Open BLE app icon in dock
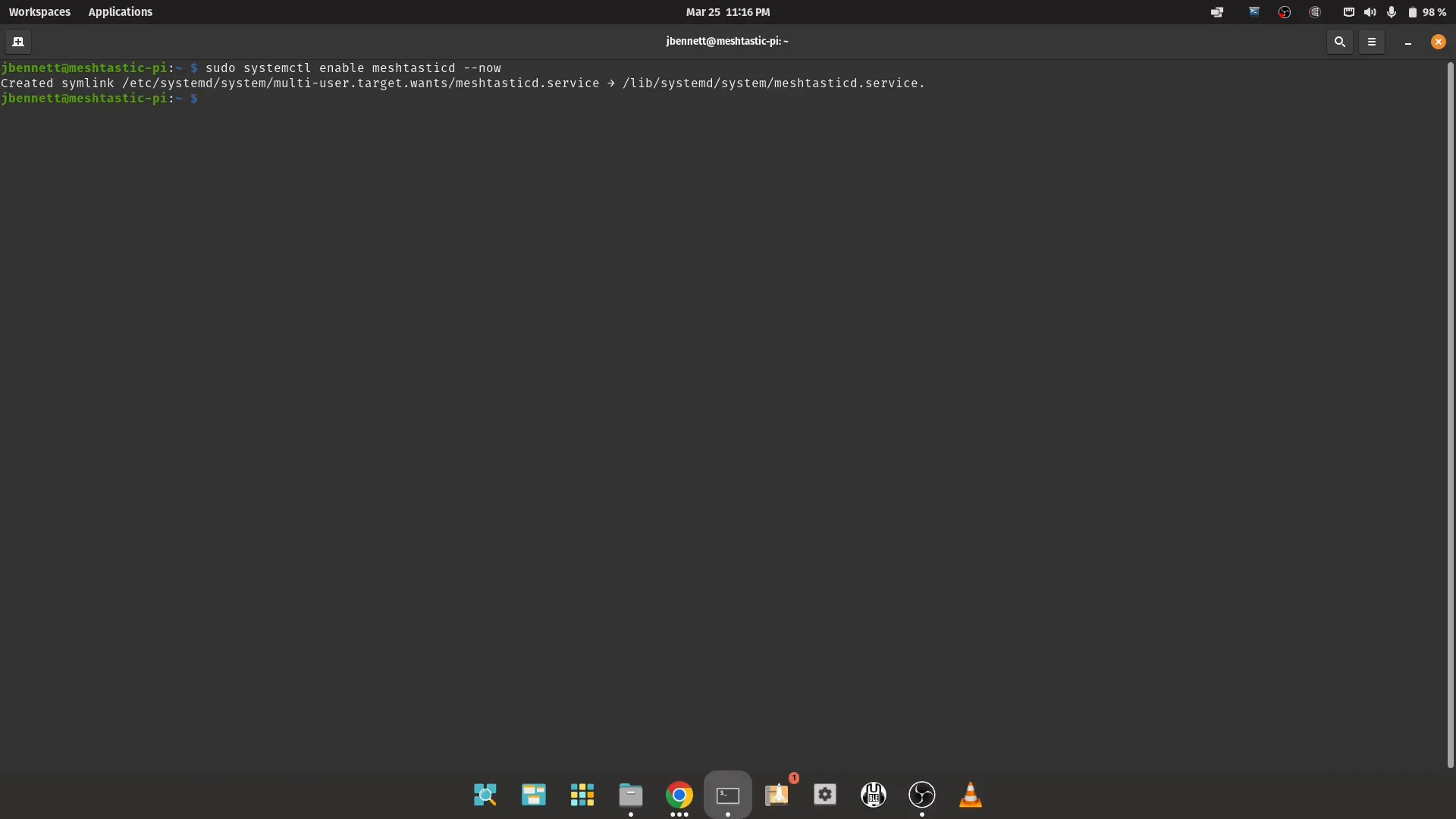 coord(874,795)
